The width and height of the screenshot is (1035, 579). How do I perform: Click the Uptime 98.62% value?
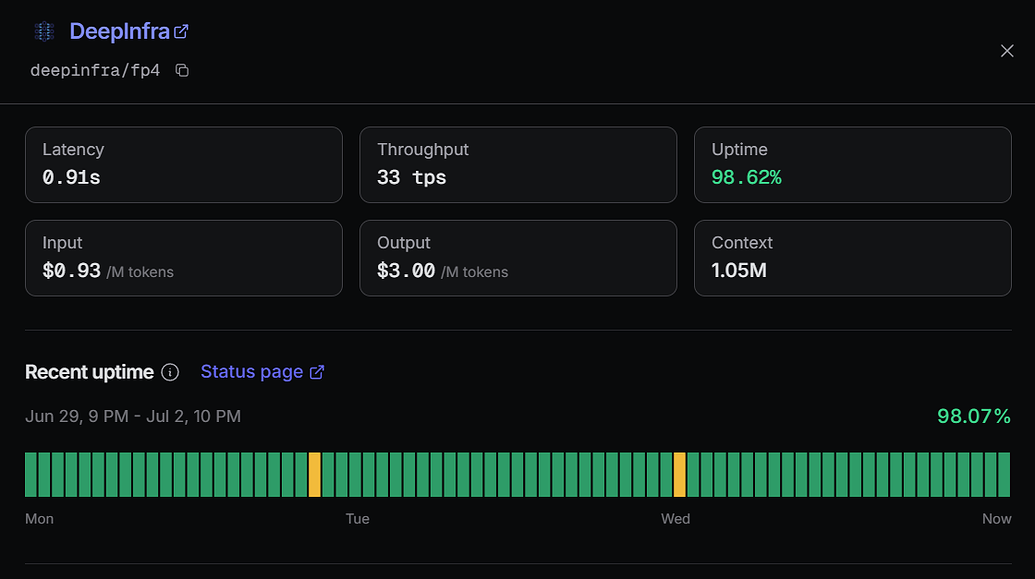747,178
